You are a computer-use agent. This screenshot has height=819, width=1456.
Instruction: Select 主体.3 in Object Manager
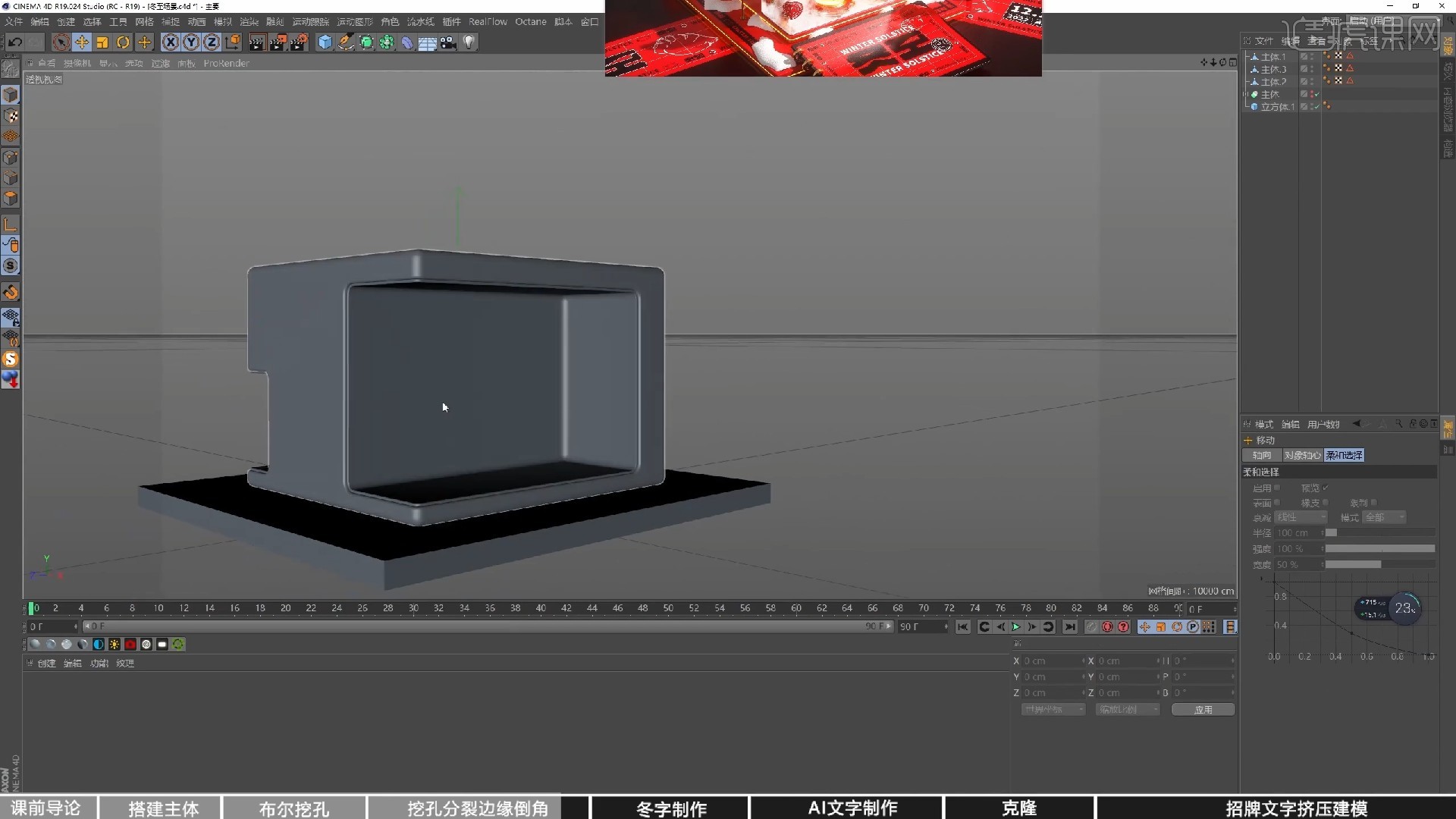(x=1273, y=69)
